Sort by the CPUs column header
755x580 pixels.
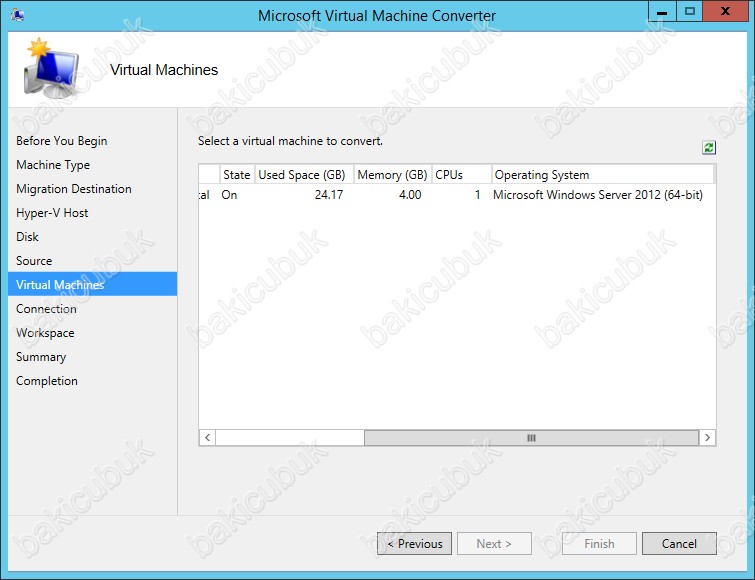click(461, 174)
